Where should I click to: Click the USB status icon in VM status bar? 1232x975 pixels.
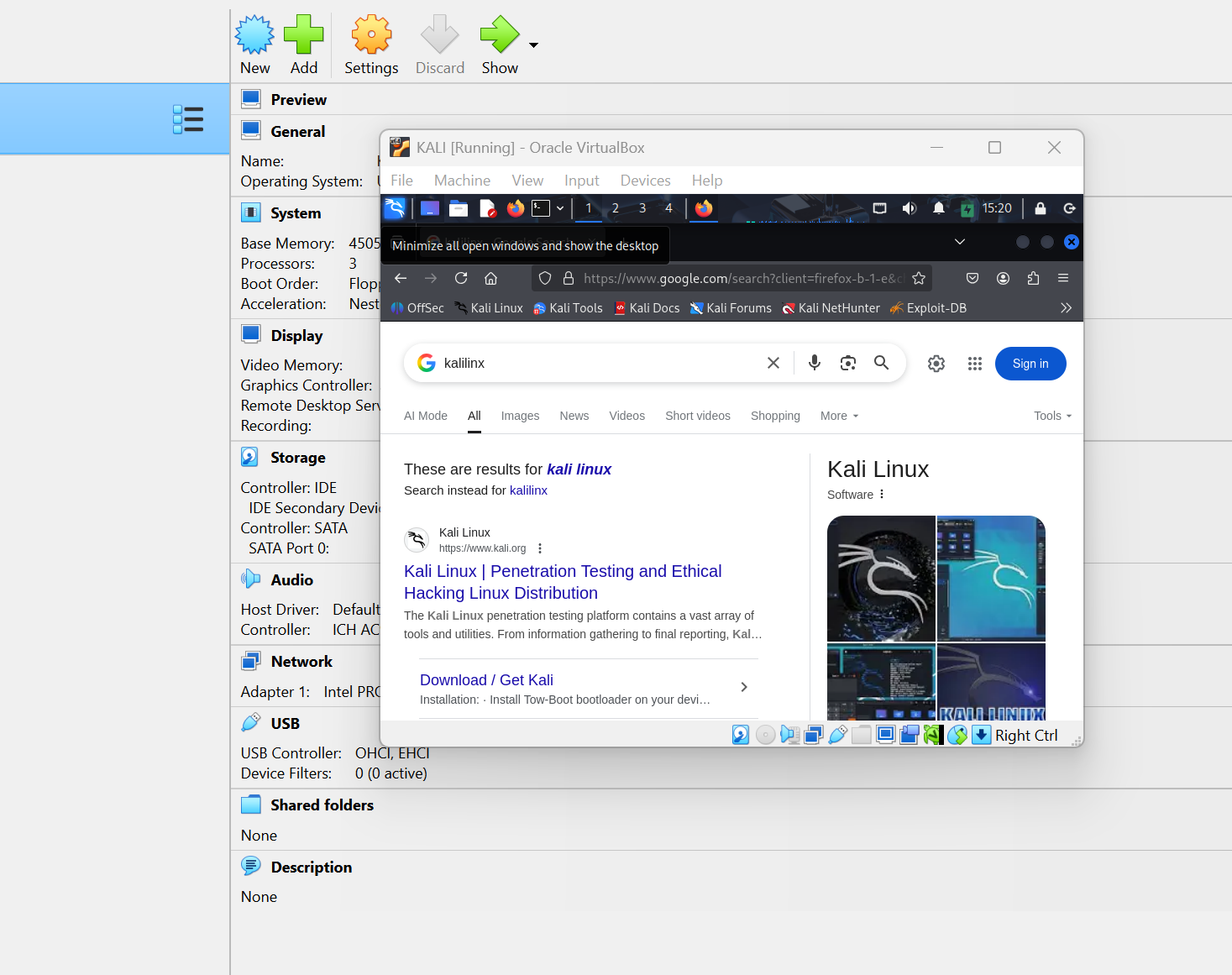[837, 736]
